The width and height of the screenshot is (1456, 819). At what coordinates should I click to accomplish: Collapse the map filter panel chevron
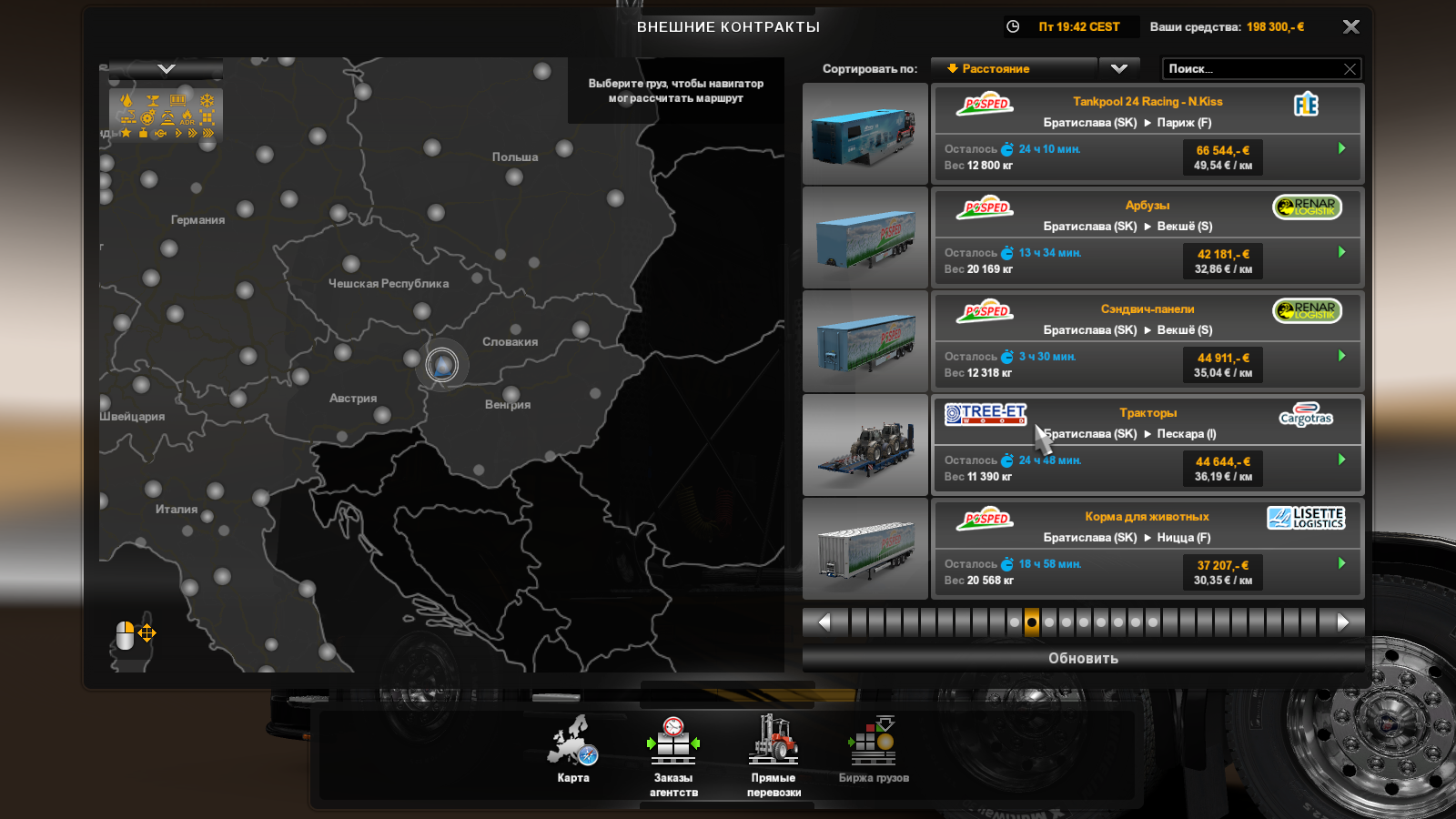(166, 69)
